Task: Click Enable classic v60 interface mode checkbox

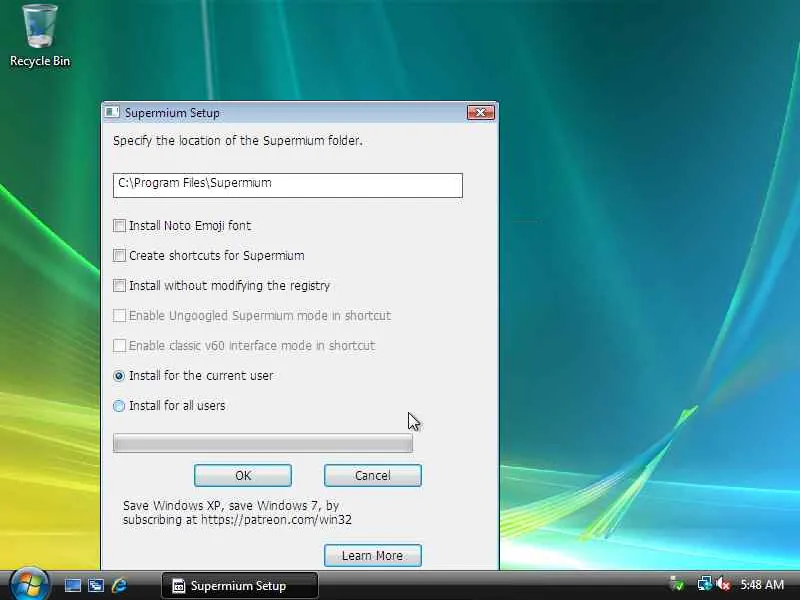Action: click(119, 346)
